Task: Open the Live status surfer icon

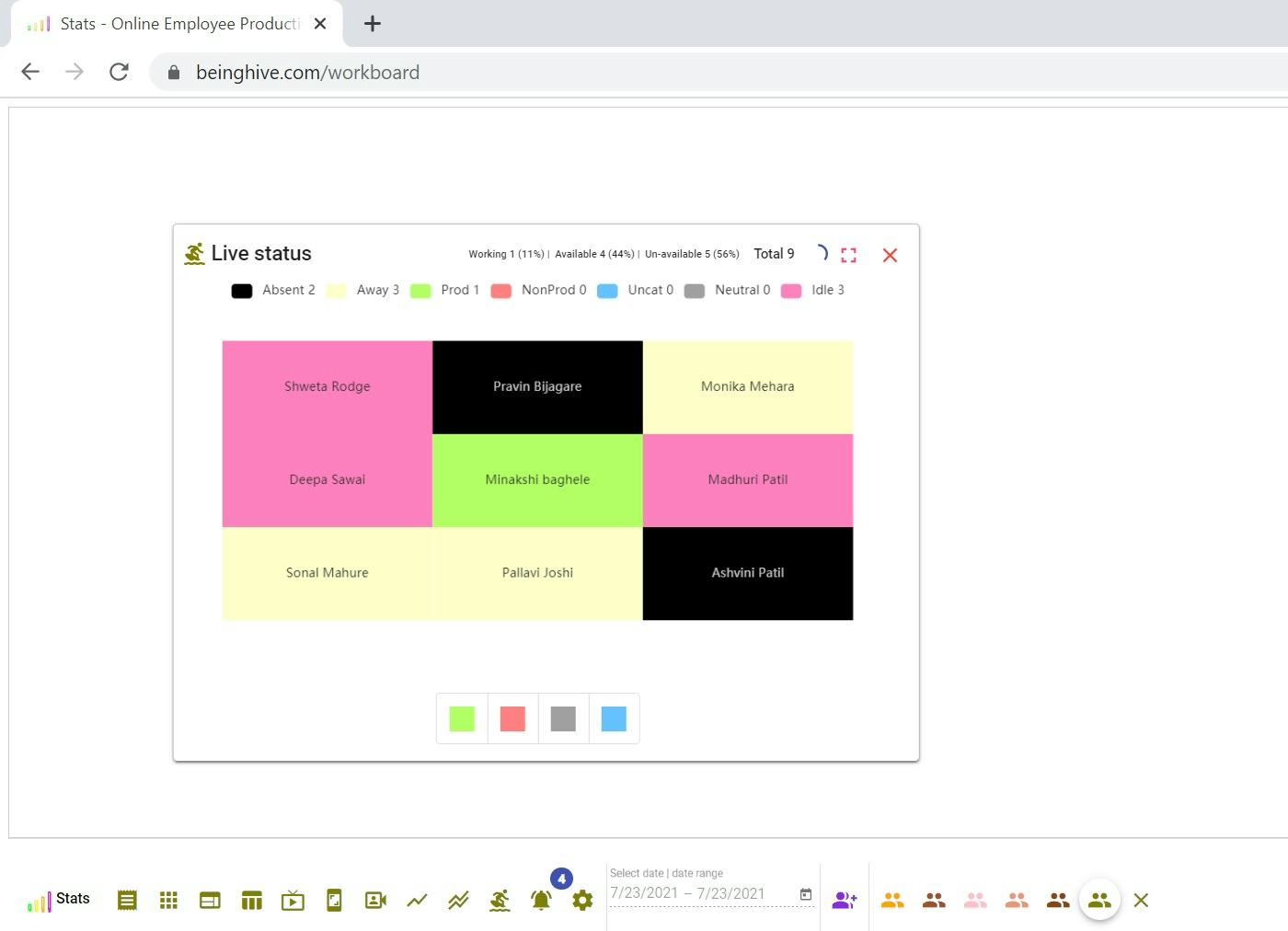Action: (x=500, y=900)
